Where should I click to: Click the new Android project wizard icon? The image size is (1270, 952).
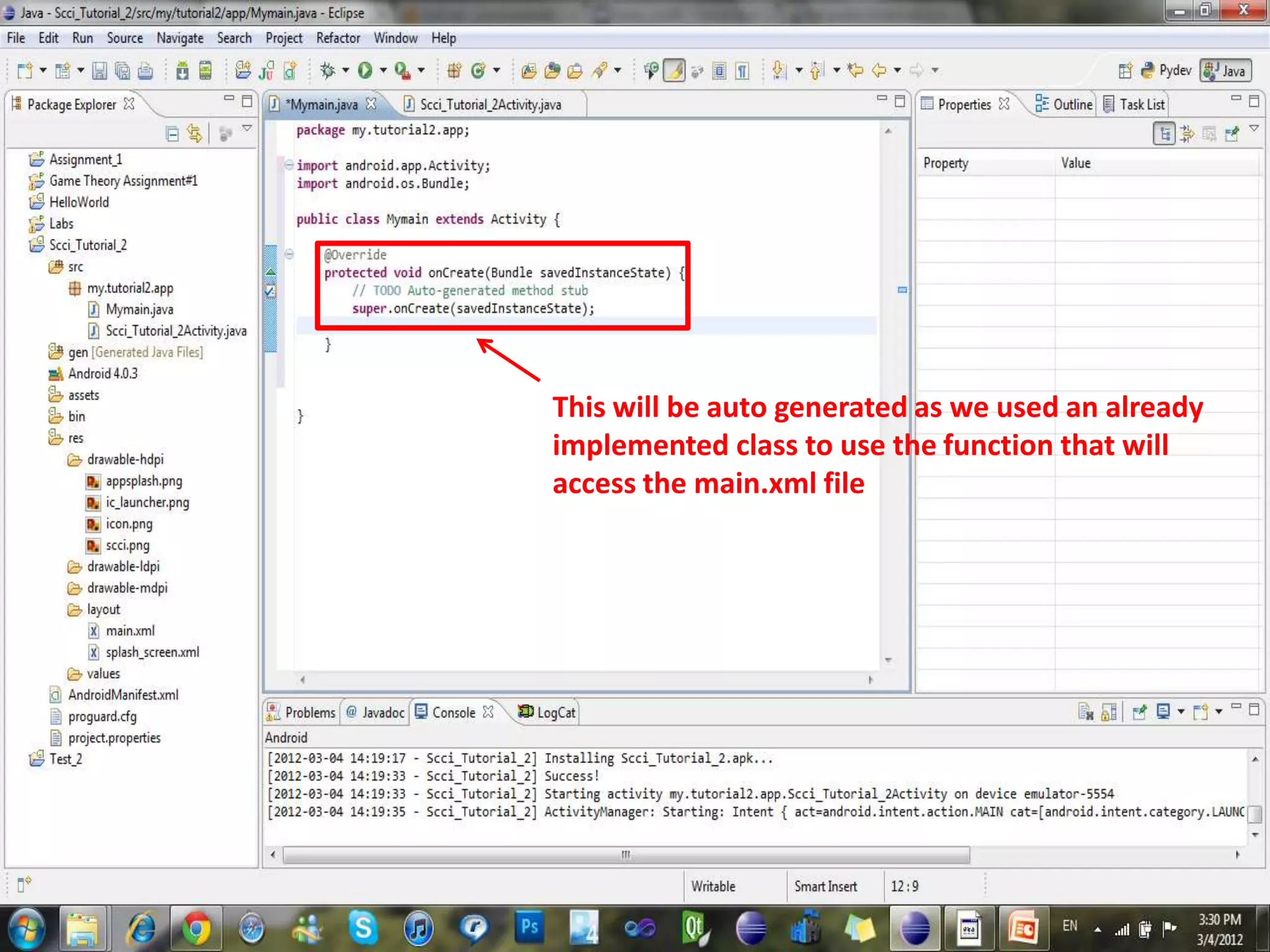click(x=243, y=71)
